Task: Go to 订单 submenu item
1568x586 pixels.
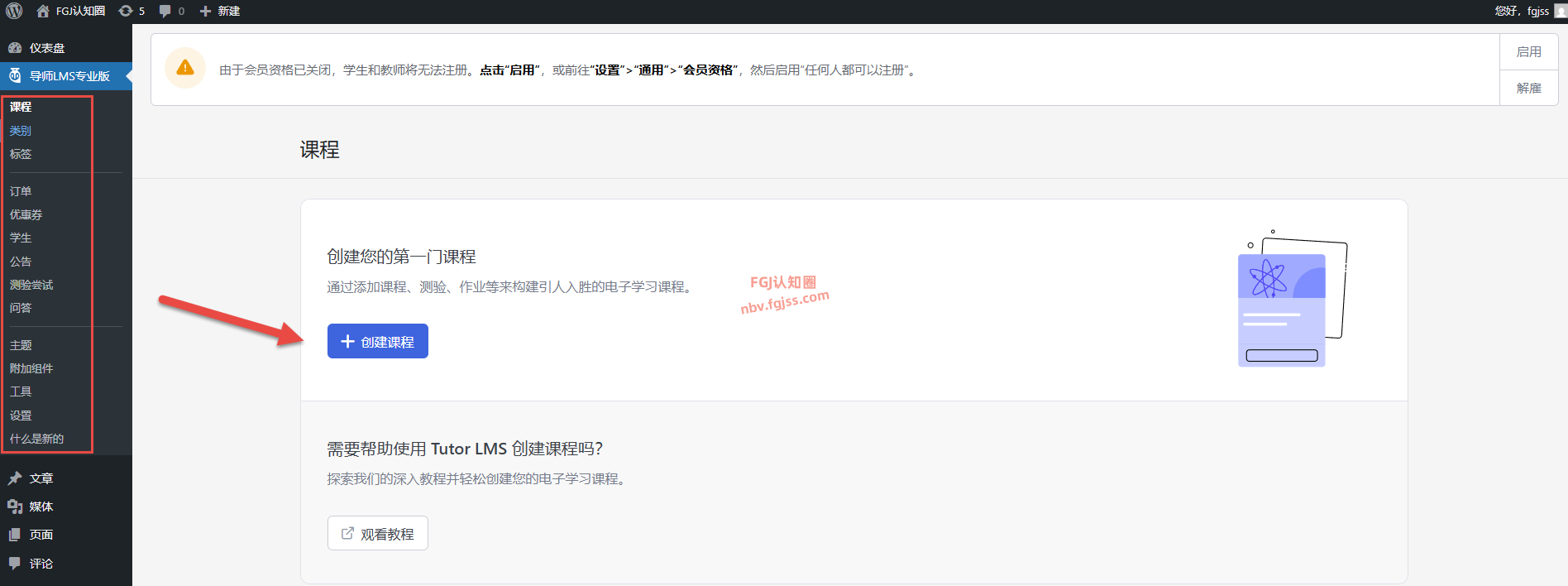Action: point(21,191)
